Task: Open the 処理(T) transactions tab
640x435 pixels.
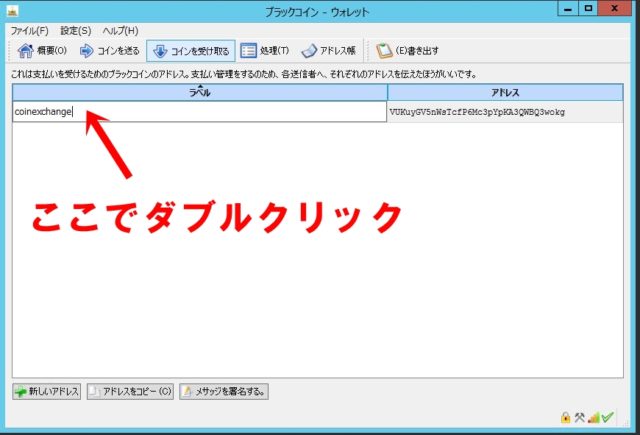Action: pyautogui.click(x=264, y=51)
